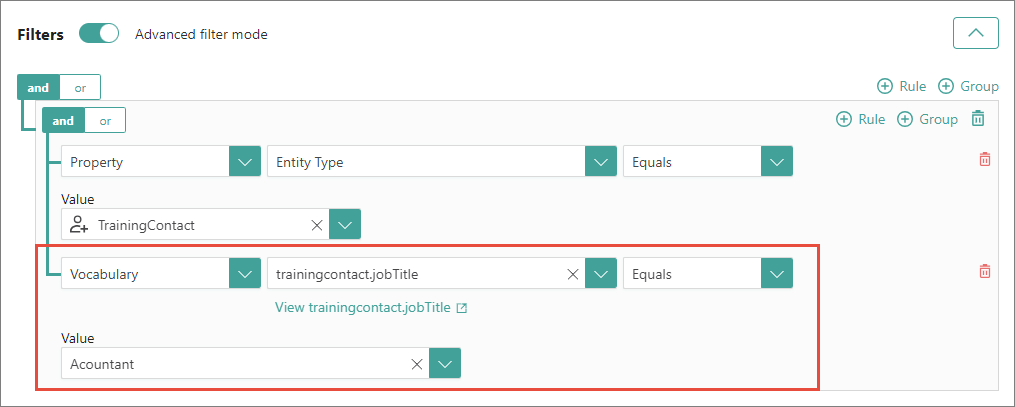Screen dimensions: 1015x407
Task: Clear the trainingcontact.jobTitle vocabulary selection
Action: pos(574,274)
